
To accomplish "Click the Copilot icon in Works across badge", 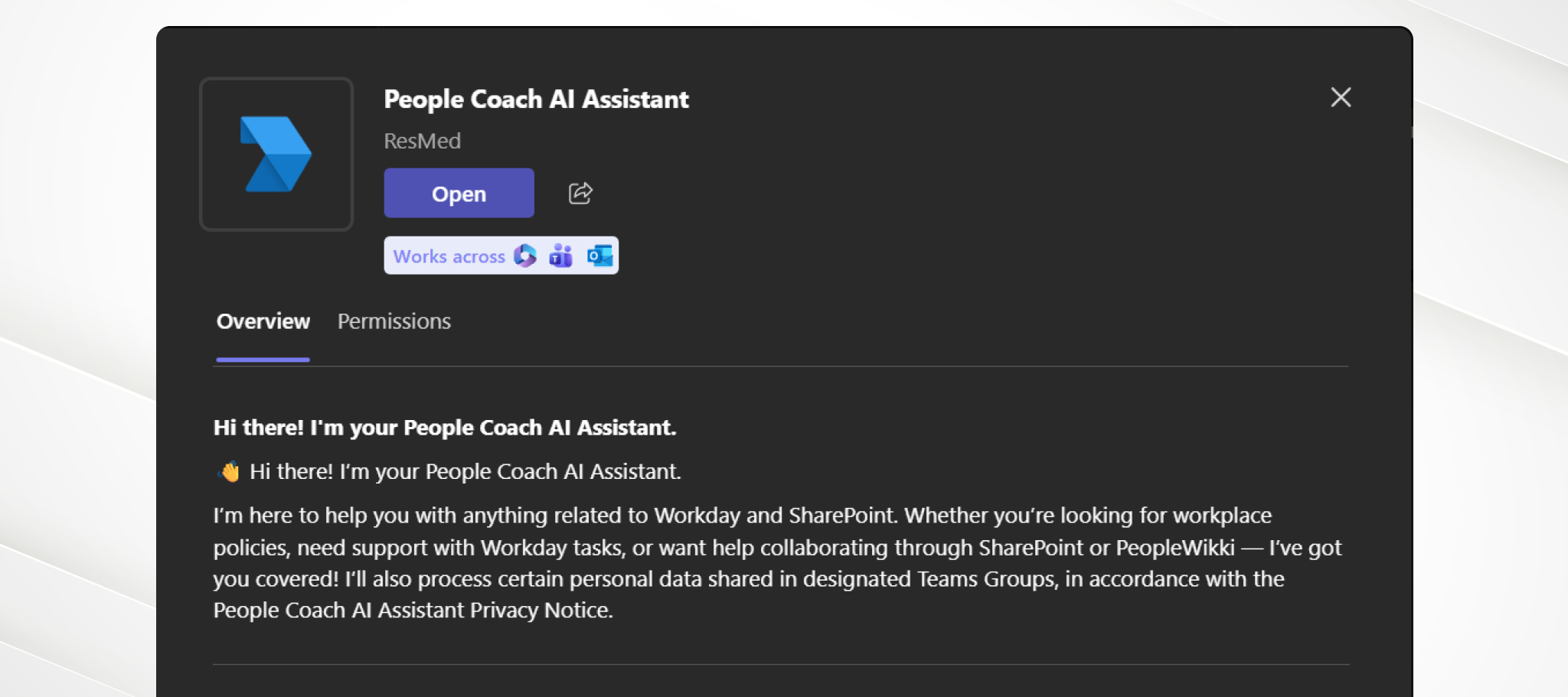I will tap(525, 256).
